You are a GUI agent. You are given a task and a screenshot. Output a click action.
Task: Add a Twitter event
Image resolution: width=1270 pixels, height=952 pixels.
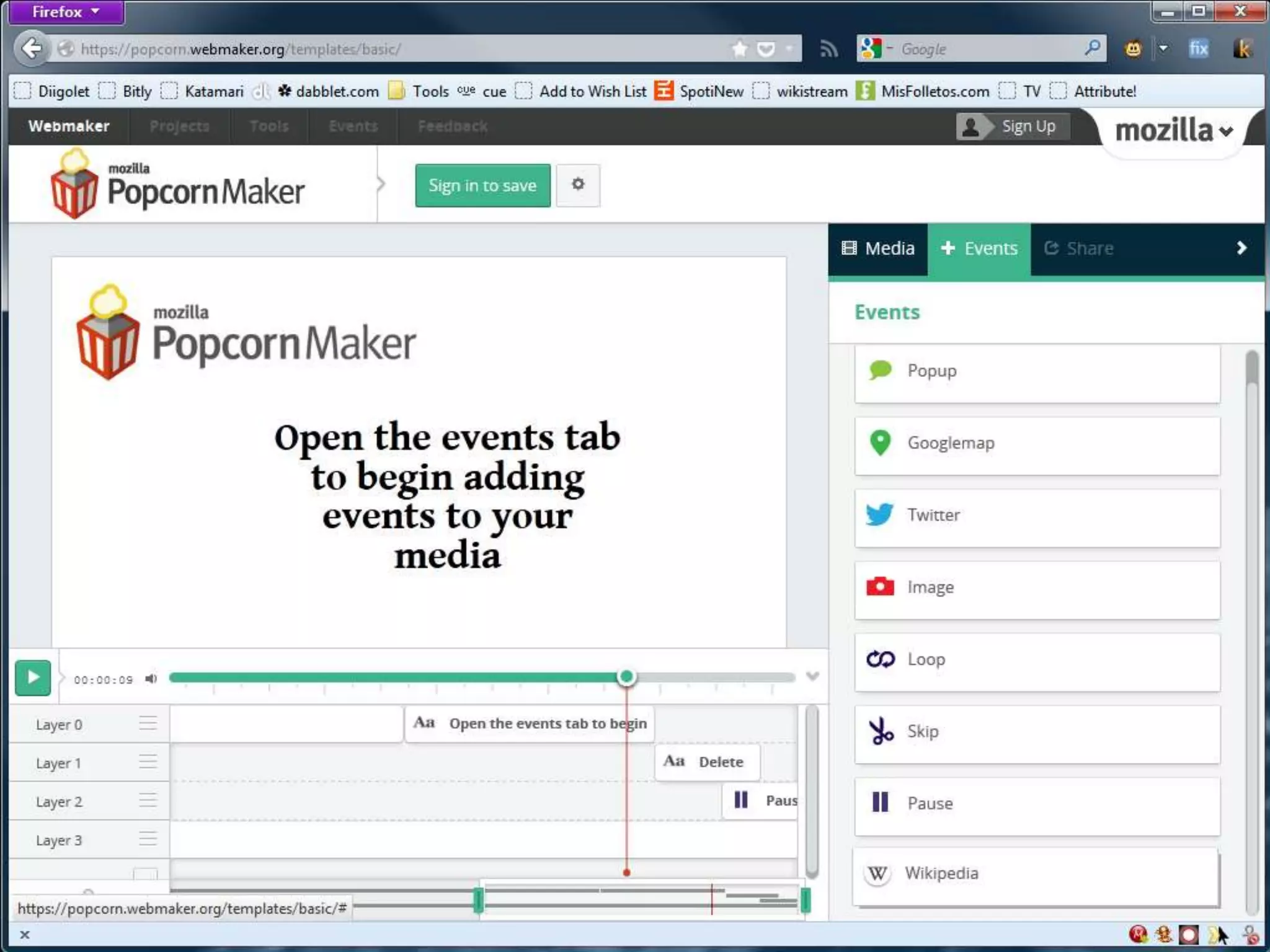click(x=1036, y=516)
